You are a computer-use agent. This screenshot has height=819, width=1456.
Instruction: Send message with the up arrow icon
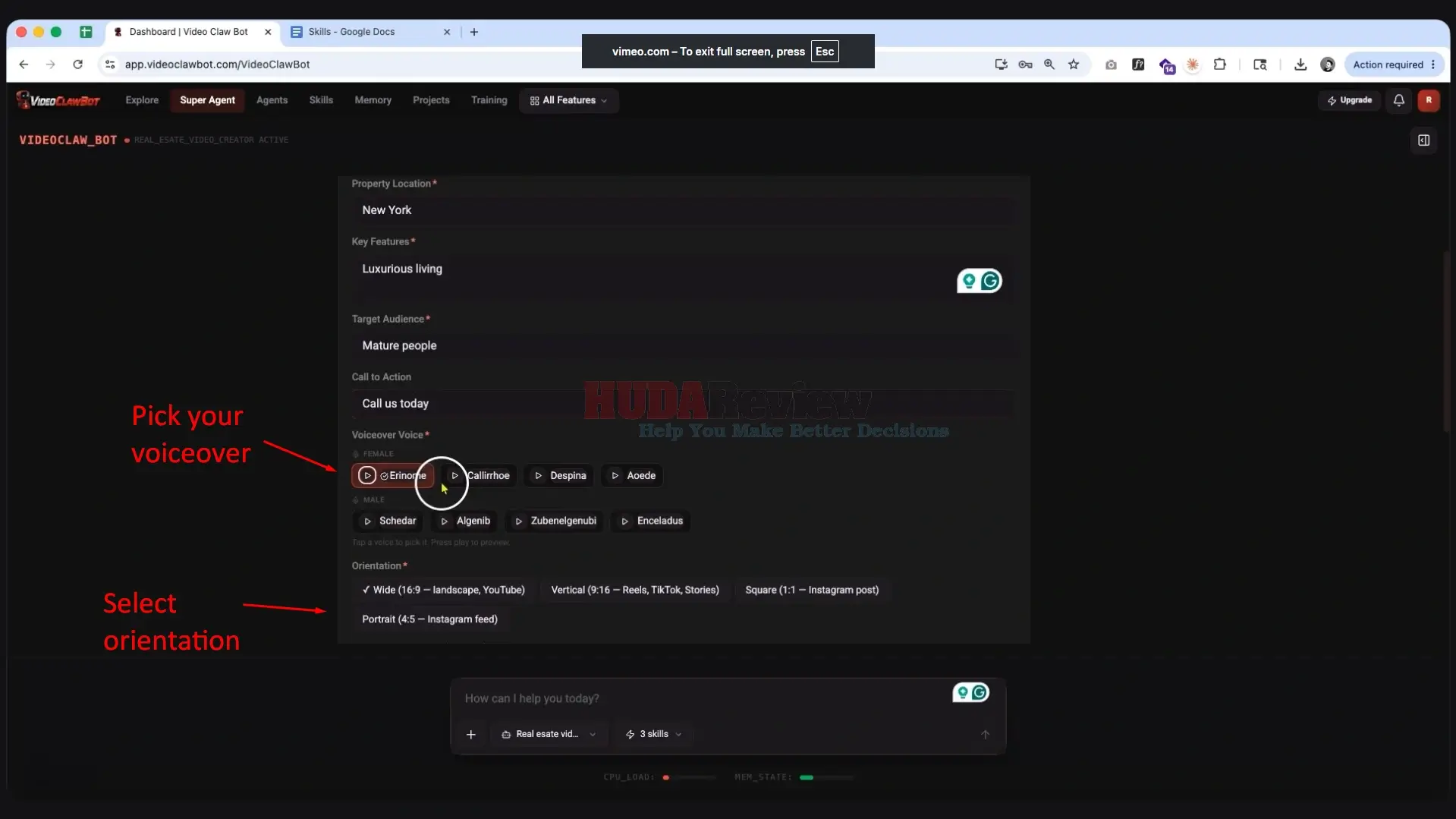(985, 734)
